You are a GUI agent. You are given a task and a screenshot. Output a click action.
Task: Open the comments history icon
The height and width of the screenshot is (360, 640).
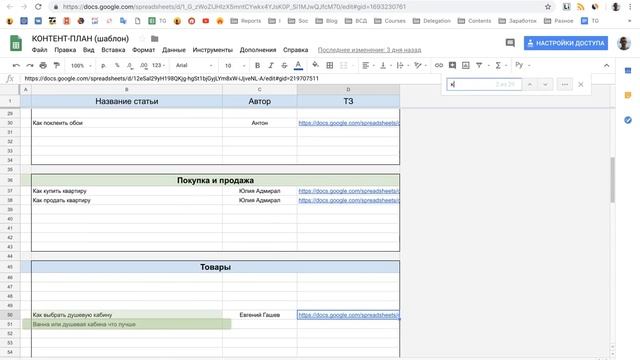coord(510,43)
